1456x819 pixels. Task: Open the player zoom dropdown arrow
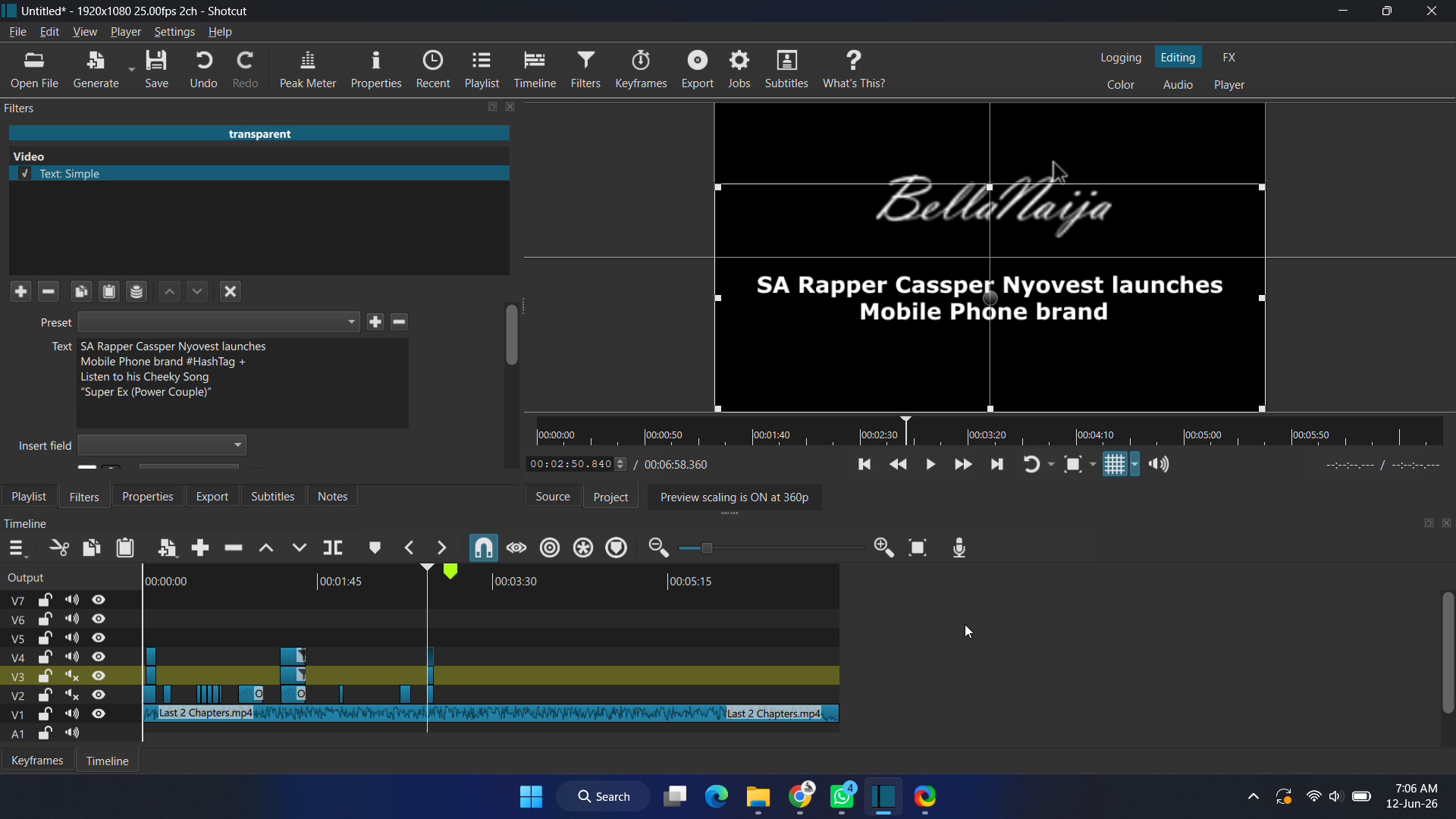(x=1093, y=464)
